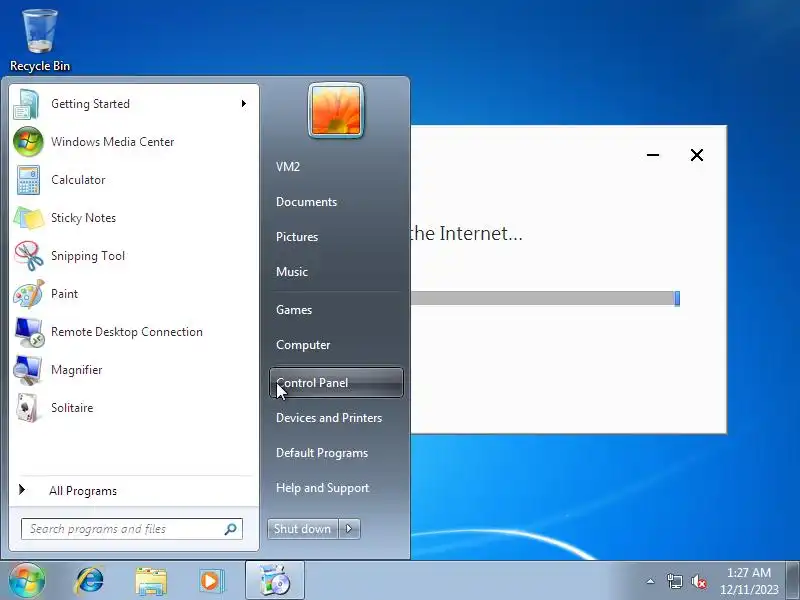Launch Windows Media Center icon
800x600 pixels.
click(28, 142)
